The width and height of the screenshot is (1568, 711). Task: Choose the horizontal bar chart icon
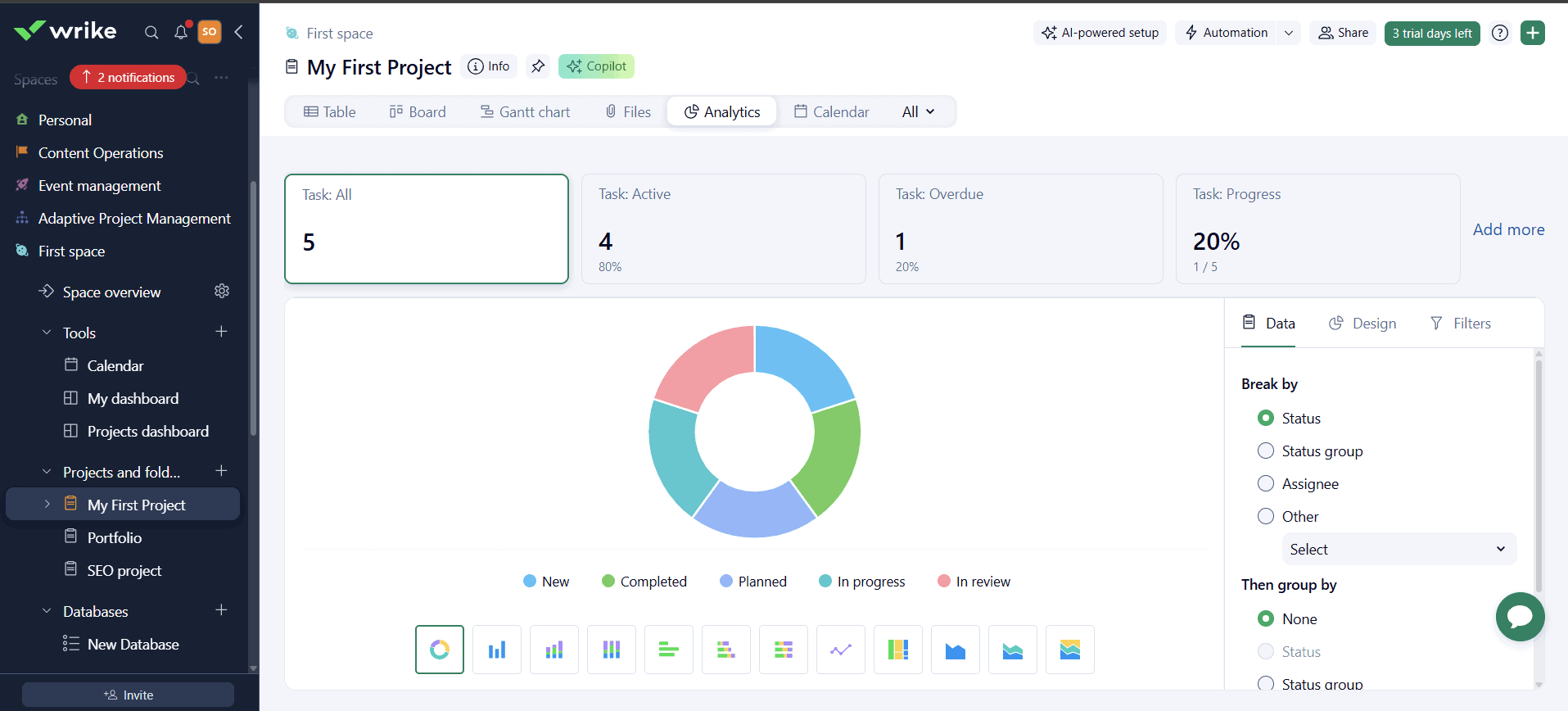tap(669, 650)
